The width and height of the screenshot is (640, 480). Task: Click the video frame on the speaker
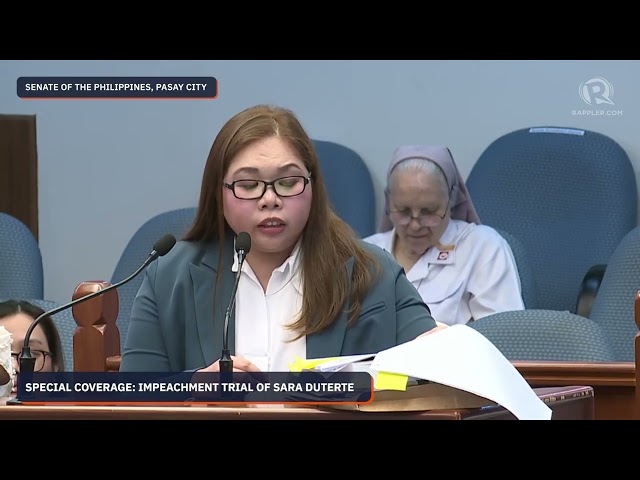pyautogui.click(x=320, y=240)
